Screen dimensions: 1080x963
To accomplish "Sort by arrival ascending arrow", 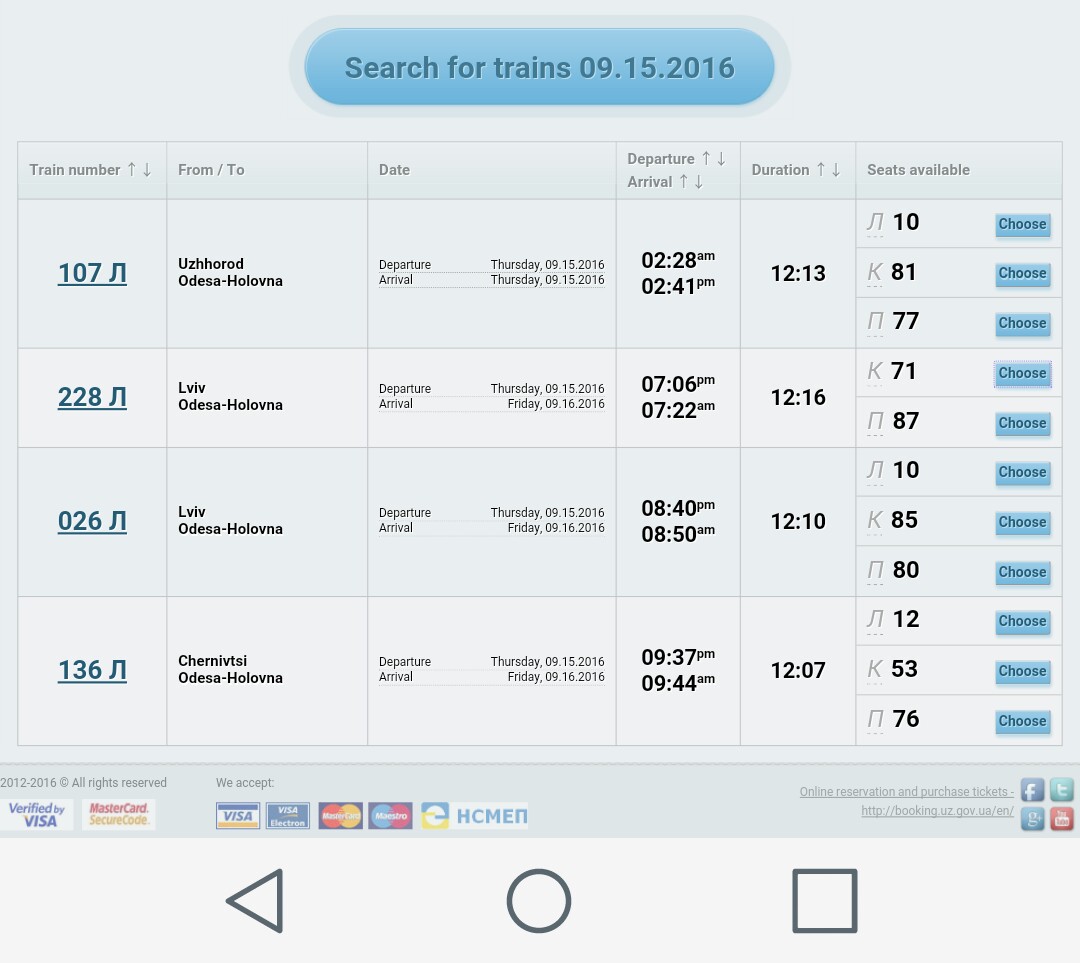I will pos(683,181).
